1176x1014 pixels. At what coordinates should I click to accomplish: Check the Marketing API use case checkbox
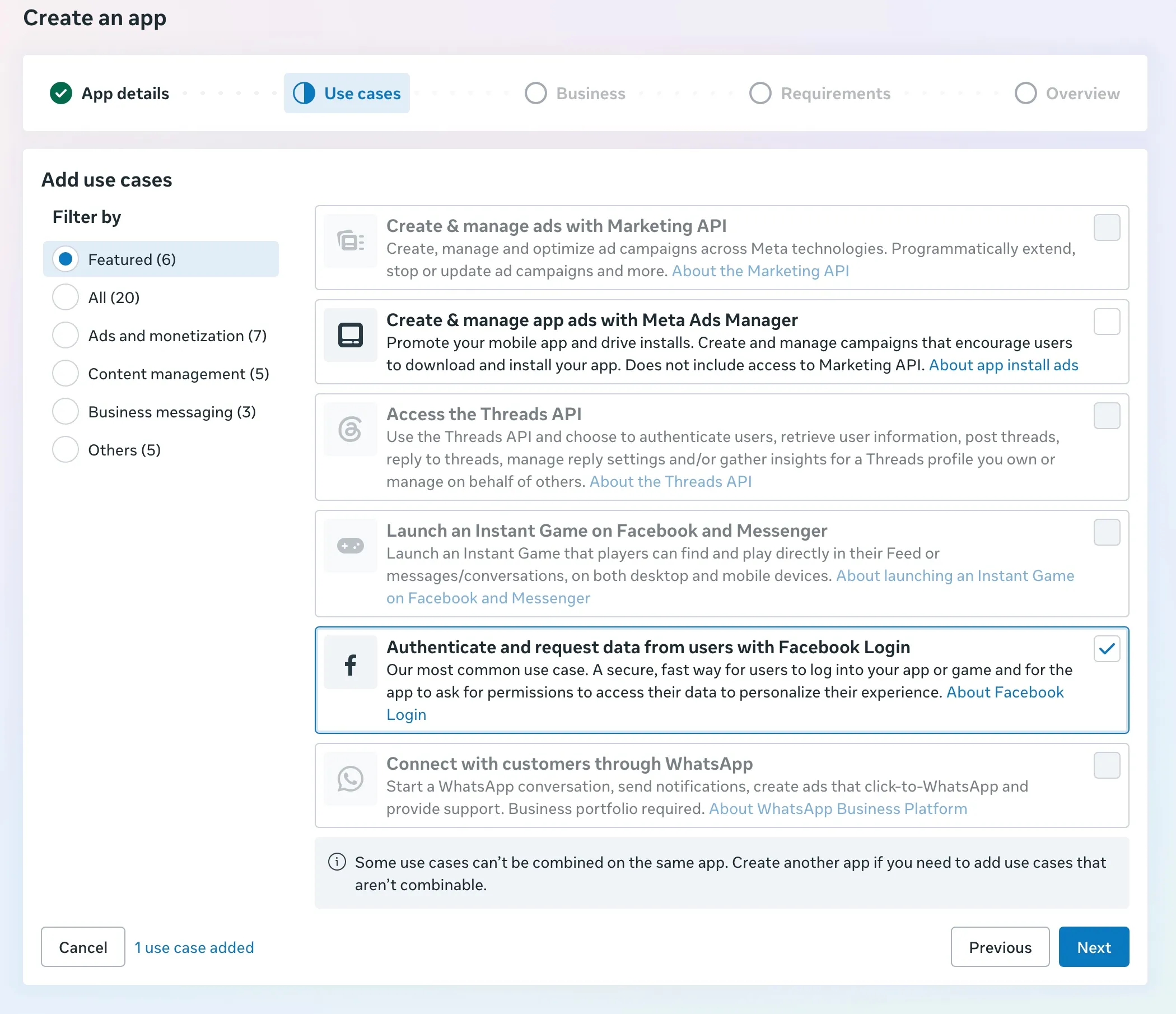pos(1107,227)
